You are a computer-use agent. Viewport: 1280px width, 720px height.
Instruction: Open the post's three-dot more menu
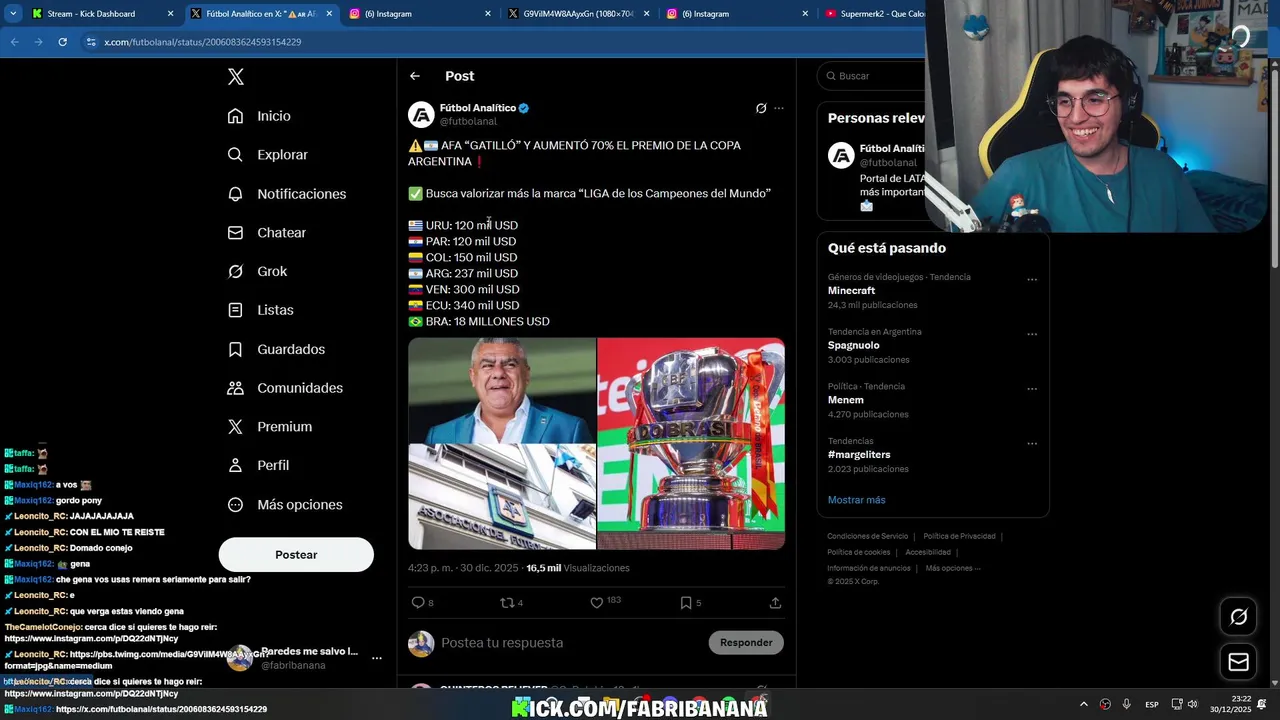click(x=779, y=108)
